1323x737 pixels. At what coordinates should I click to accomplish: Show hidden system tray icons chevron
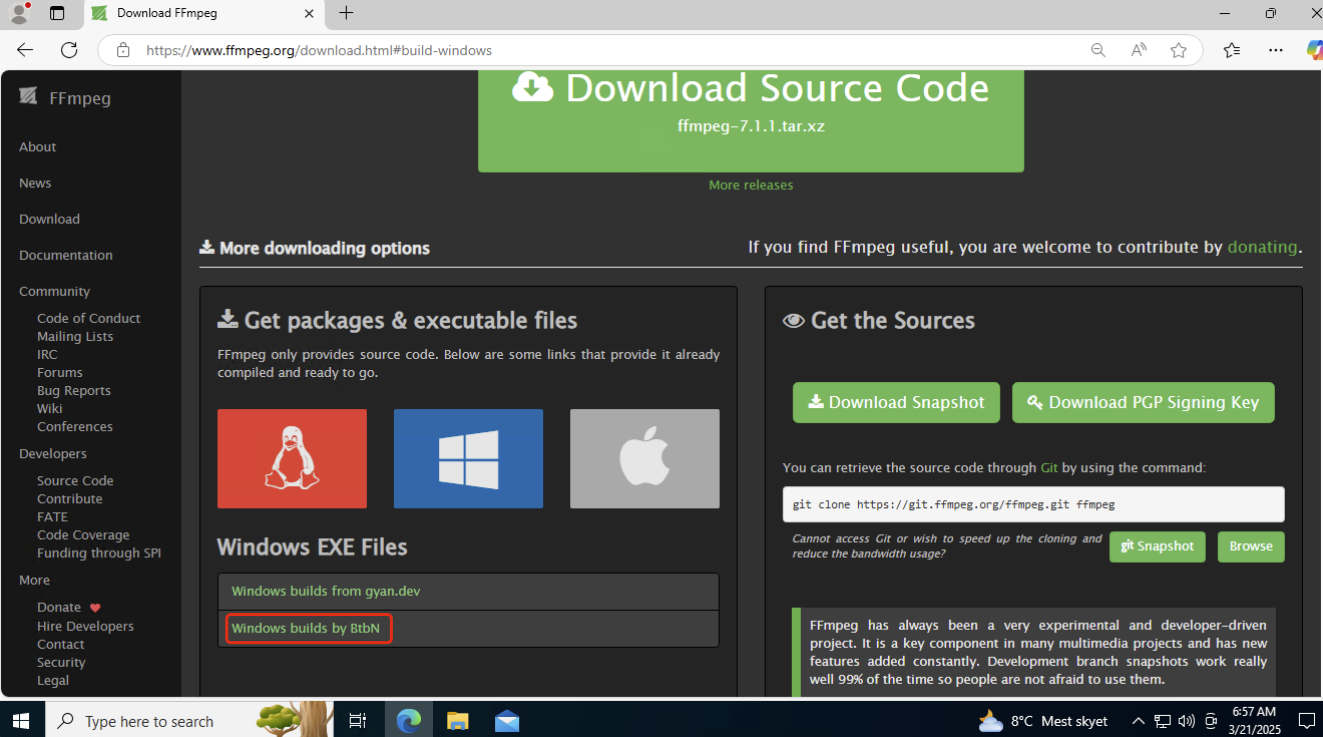click(1138, 721)
